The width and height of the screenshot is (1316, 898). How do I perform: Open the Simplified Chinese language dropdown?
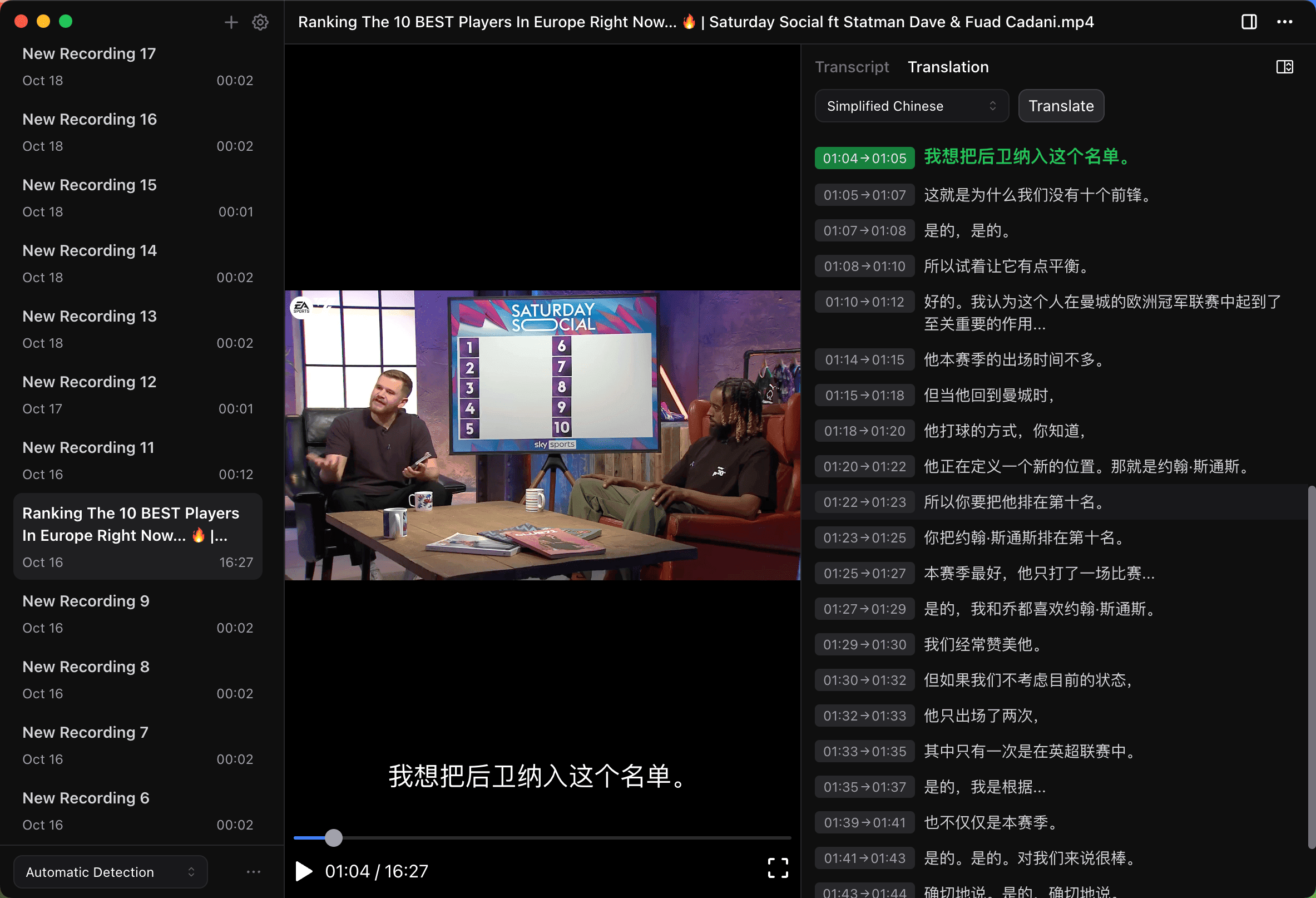(911, 106)
